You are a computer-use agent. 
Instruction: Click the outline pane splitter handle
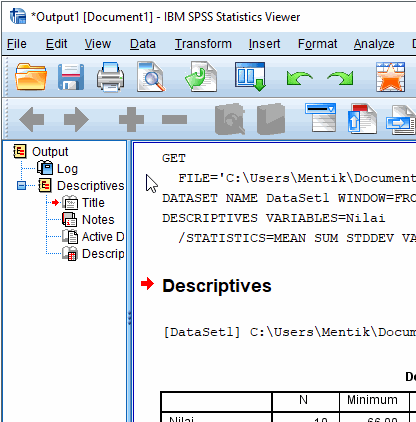129,317
